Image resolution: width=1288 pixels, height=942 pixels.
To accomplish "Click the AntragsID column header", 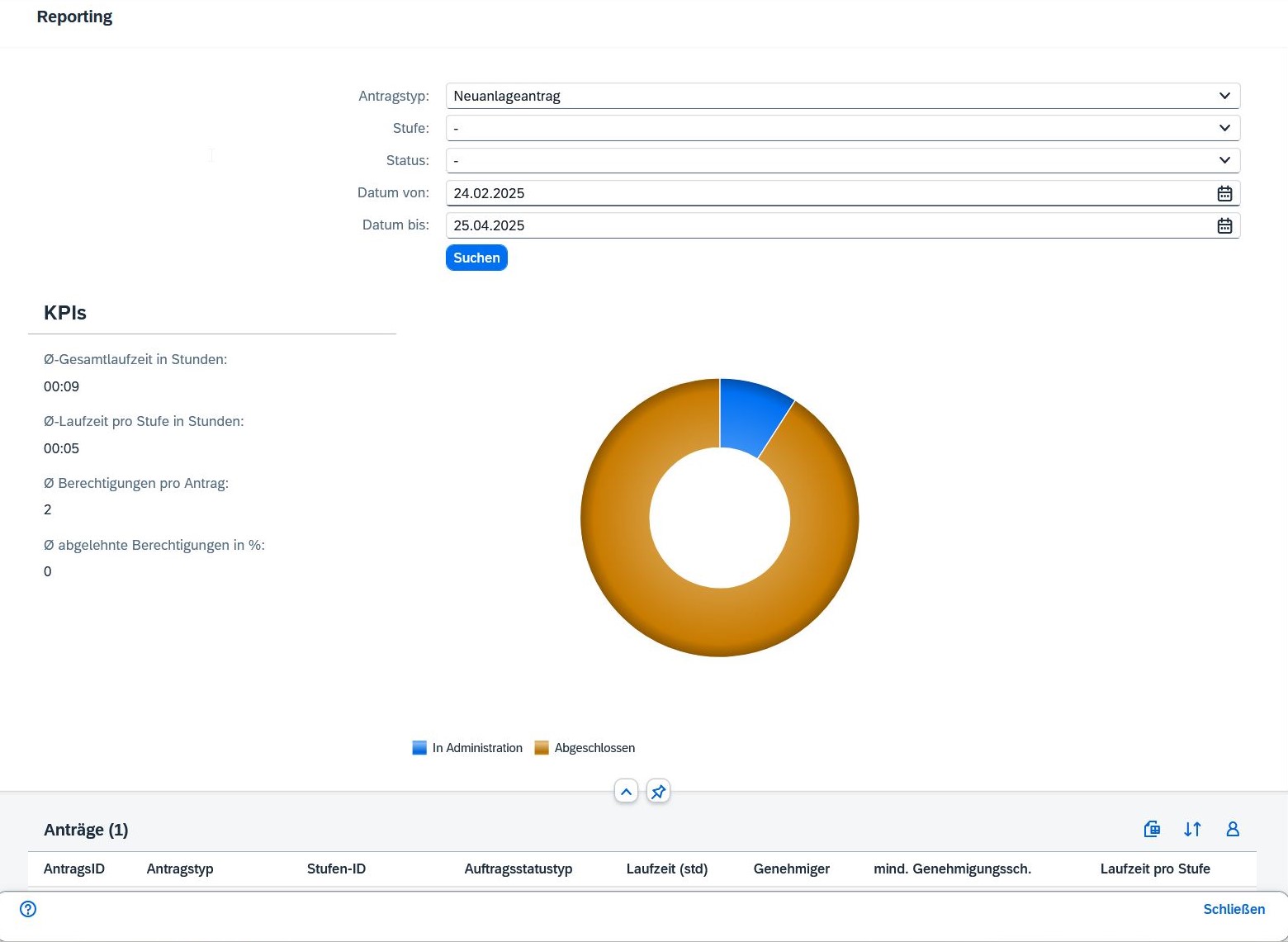I will click(74, 869).
